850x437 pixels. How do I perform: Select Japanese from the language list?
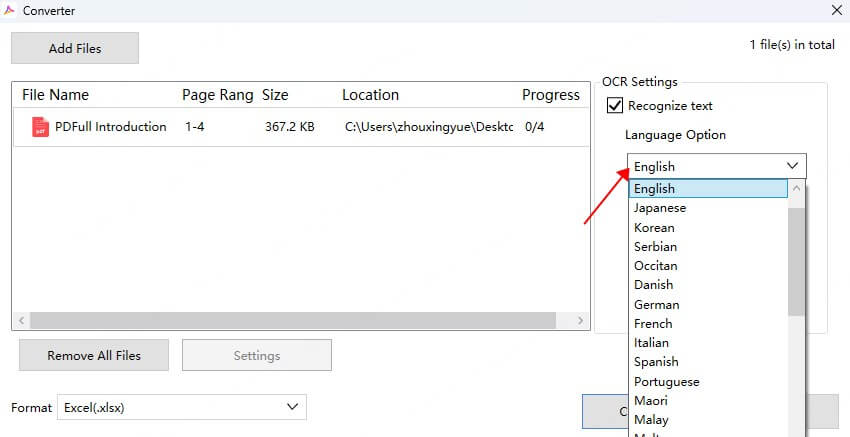point(660,208)
